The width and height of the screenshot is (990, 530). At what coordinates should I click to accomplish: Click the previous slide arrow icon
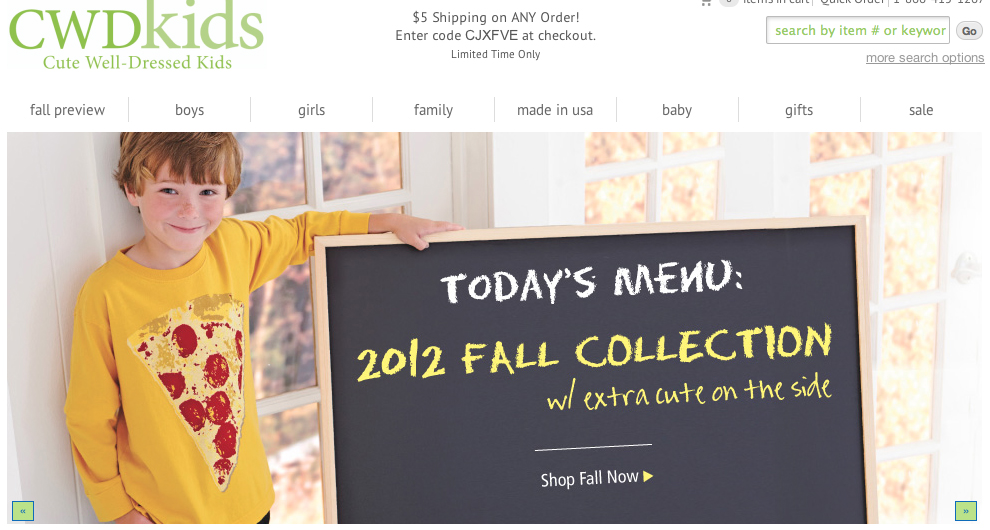tap(23, 510)
